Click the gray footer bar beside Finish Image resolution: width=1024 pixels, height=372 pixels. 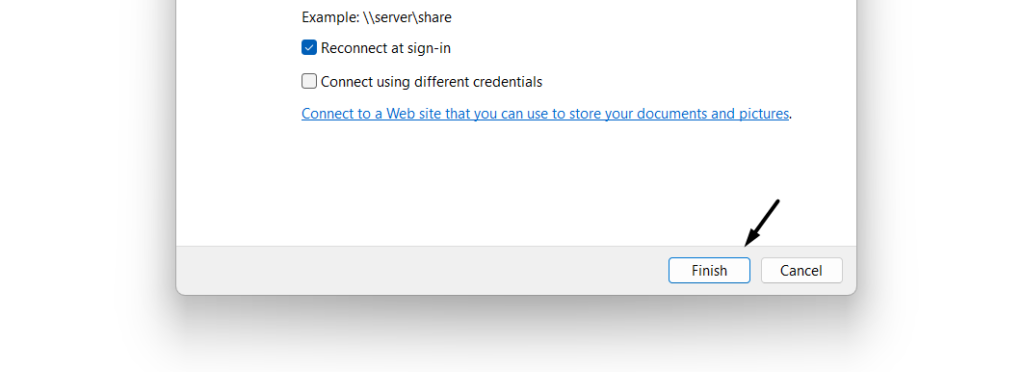coord(418,270)
